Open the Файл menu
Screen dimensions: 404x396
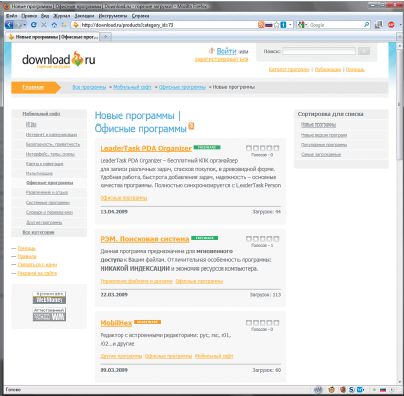tap(11, 16)
